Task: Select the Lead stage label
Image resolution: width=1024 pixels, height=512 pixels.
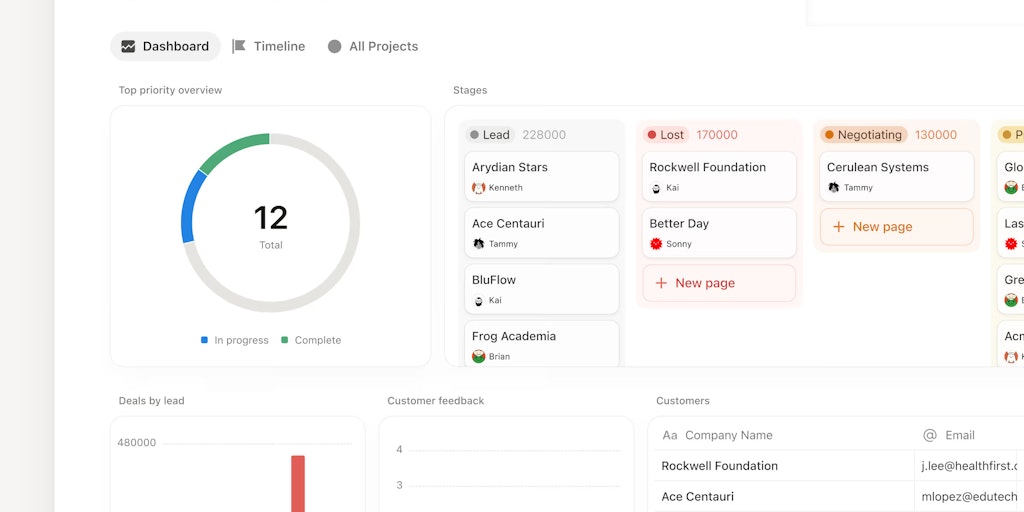Action: [x=490, y=135]
